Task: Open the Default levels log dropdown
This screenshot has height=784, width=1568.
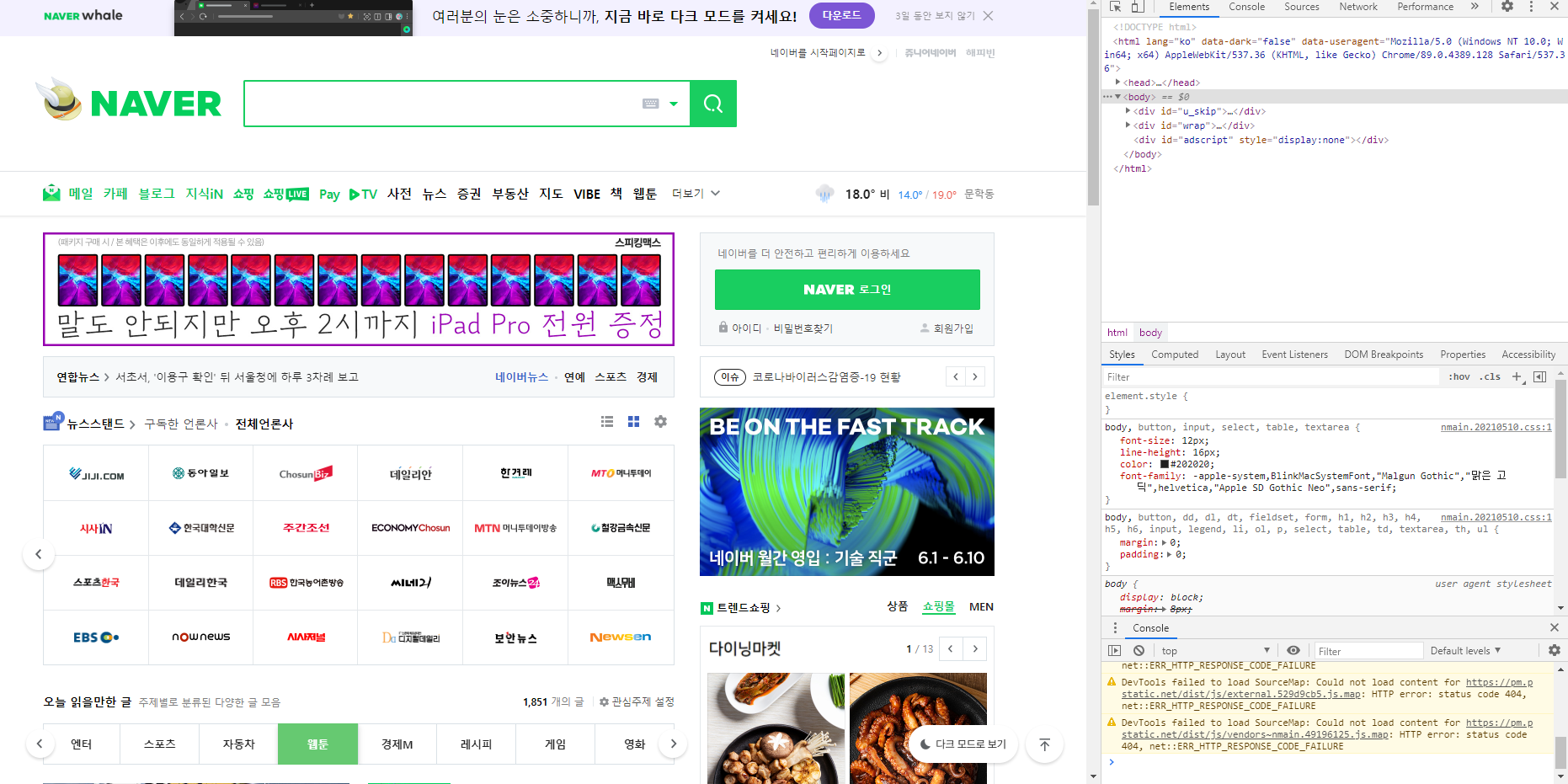Action: tap(1465, 651)
